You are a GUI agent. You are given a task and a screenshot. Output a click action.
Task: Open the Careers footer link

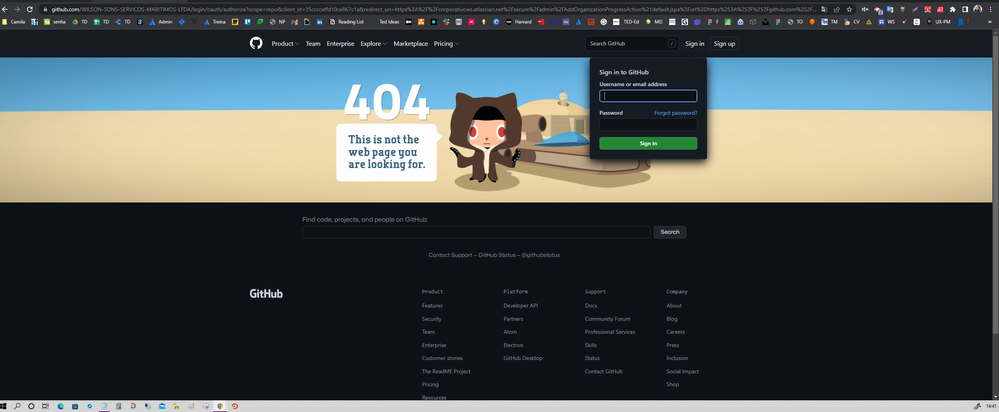tap(675, 332)
